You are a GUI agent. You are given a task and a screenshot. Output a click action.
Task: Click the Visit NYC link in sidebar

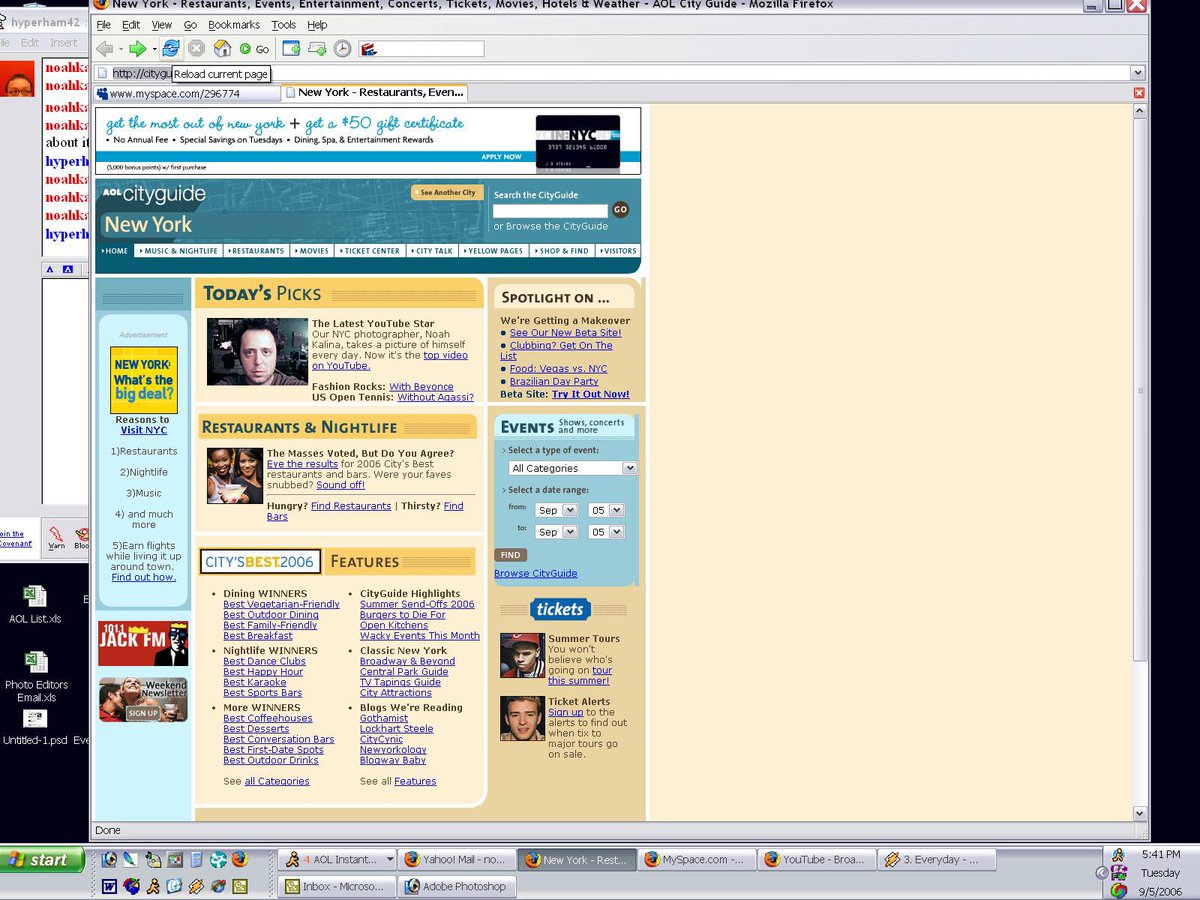144,430
